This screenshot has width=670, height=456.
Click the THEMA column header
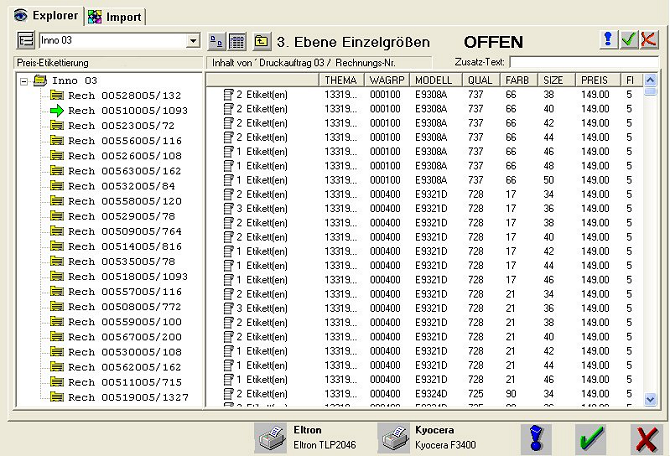tap(341, 80)
